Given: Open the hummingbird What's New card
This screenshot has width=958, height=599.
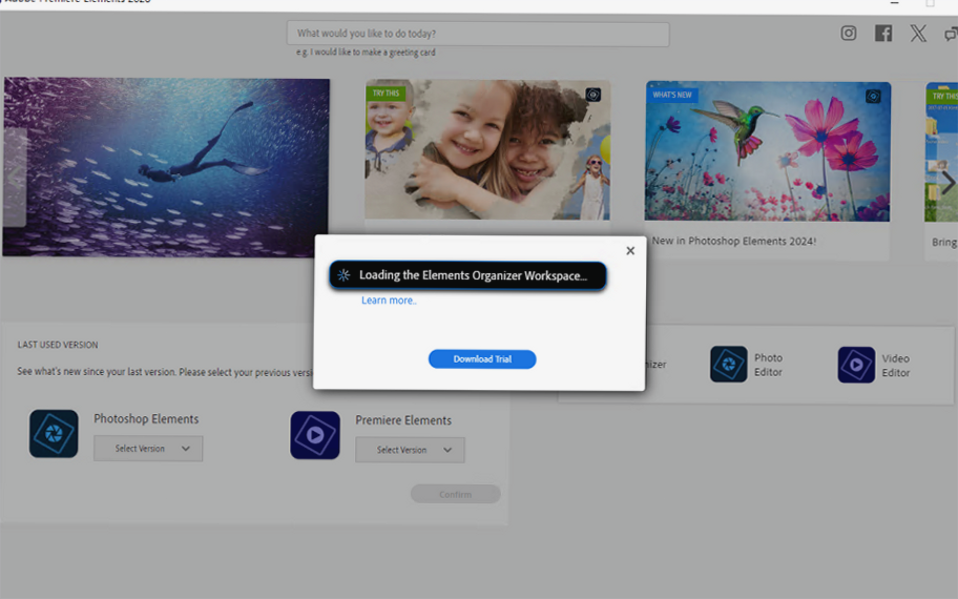Looking at the screenshot, I should point(767,152).
